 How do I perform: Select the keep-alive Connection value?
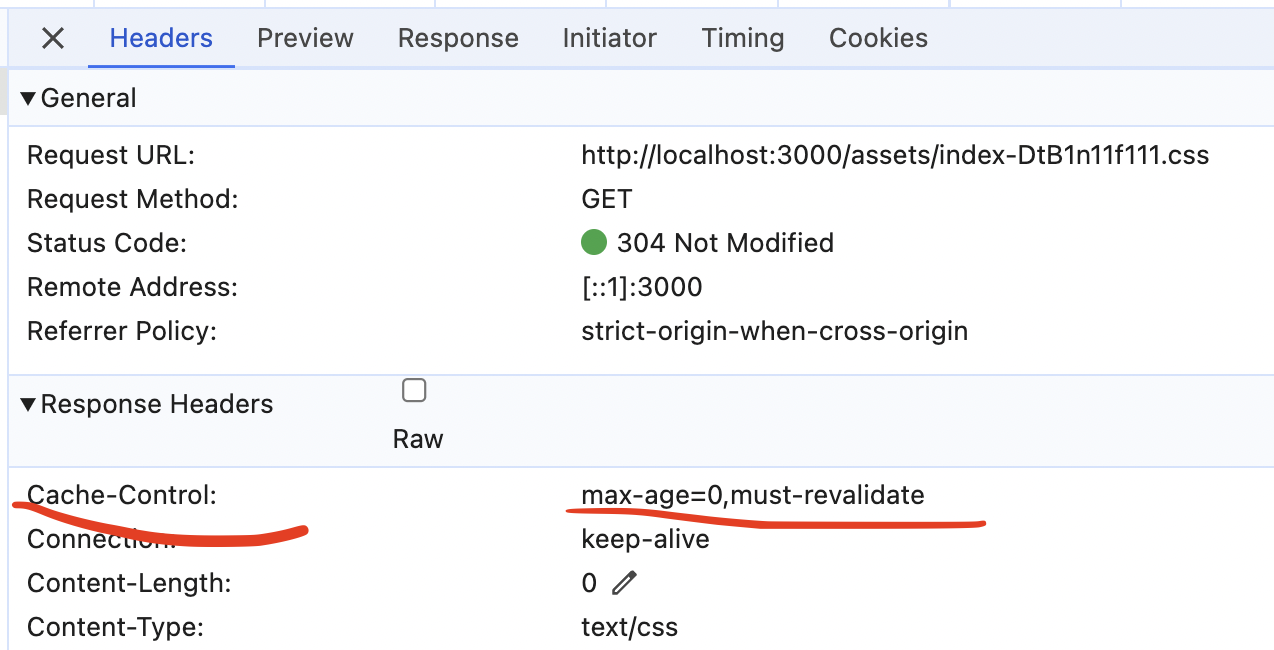coord(645,538)
